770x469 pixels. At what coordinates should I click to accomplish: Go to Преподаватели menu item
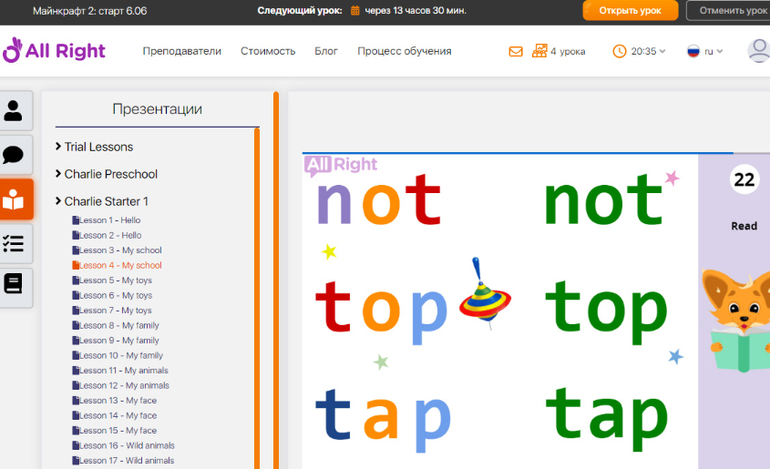coord(182,51)
